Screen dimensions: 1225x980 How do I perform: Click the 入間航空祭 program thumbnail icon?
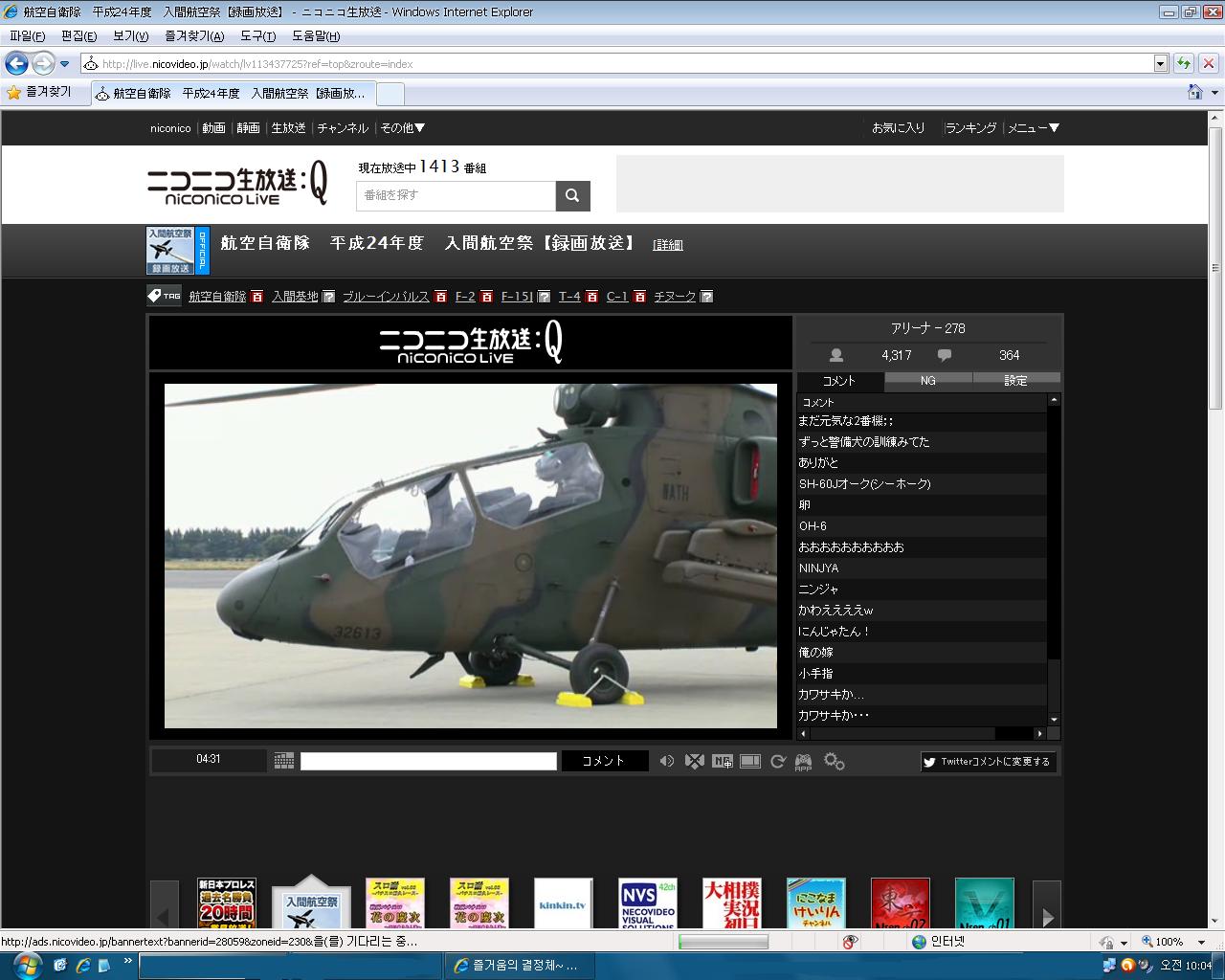point(169,251)
